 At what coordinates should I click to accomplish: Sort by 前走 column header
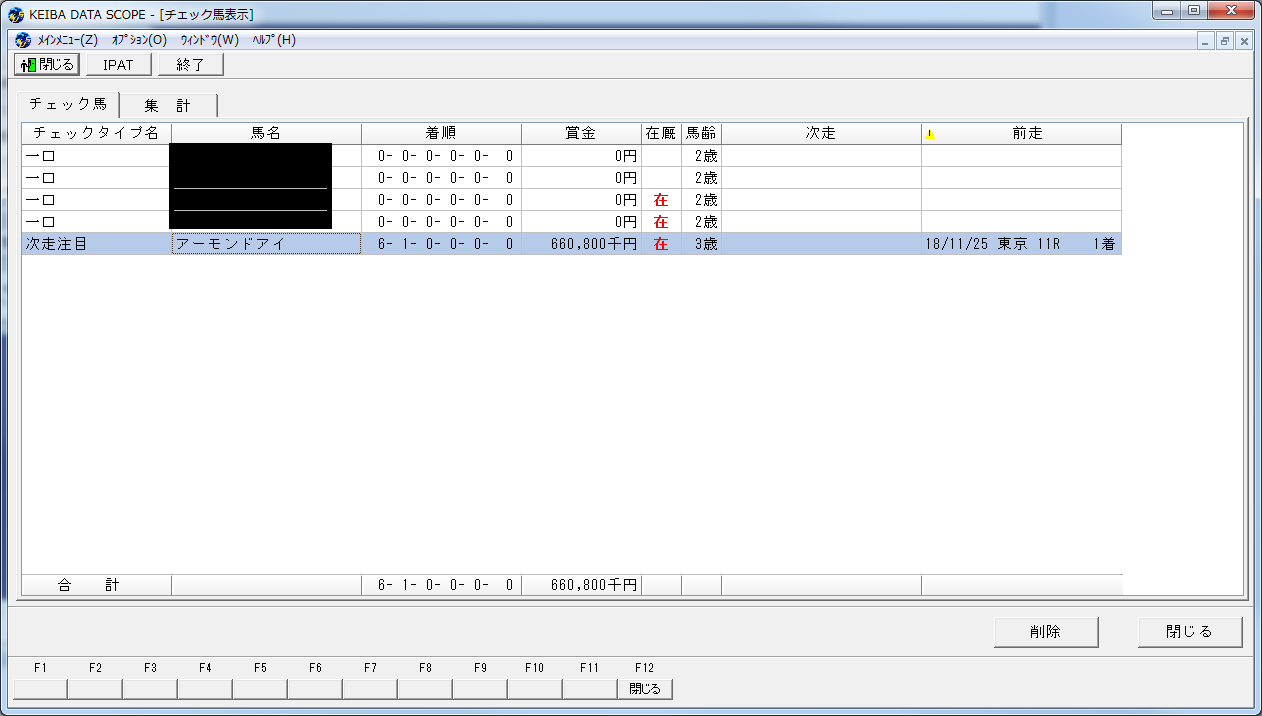pos(1022,133)
